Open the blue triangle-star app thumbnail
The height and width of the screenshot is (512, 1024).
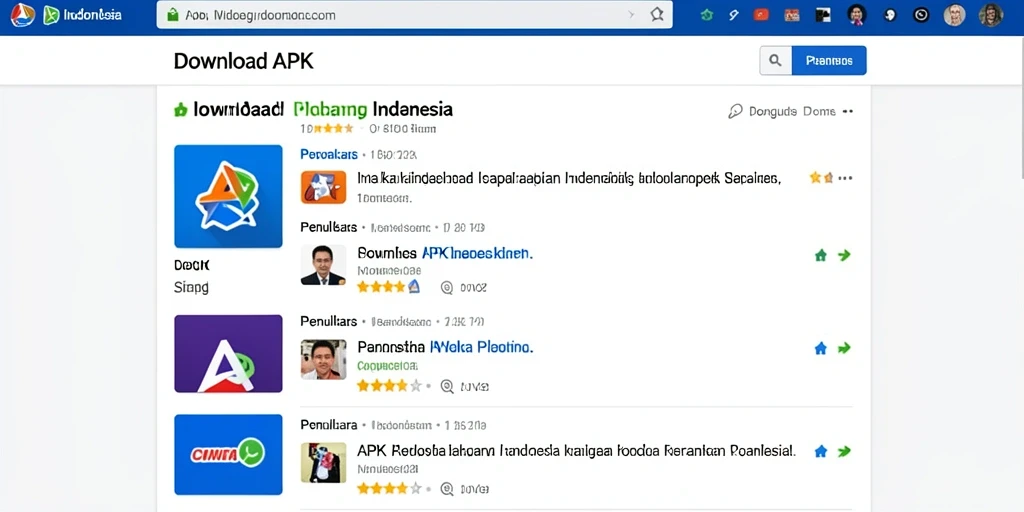228,197
